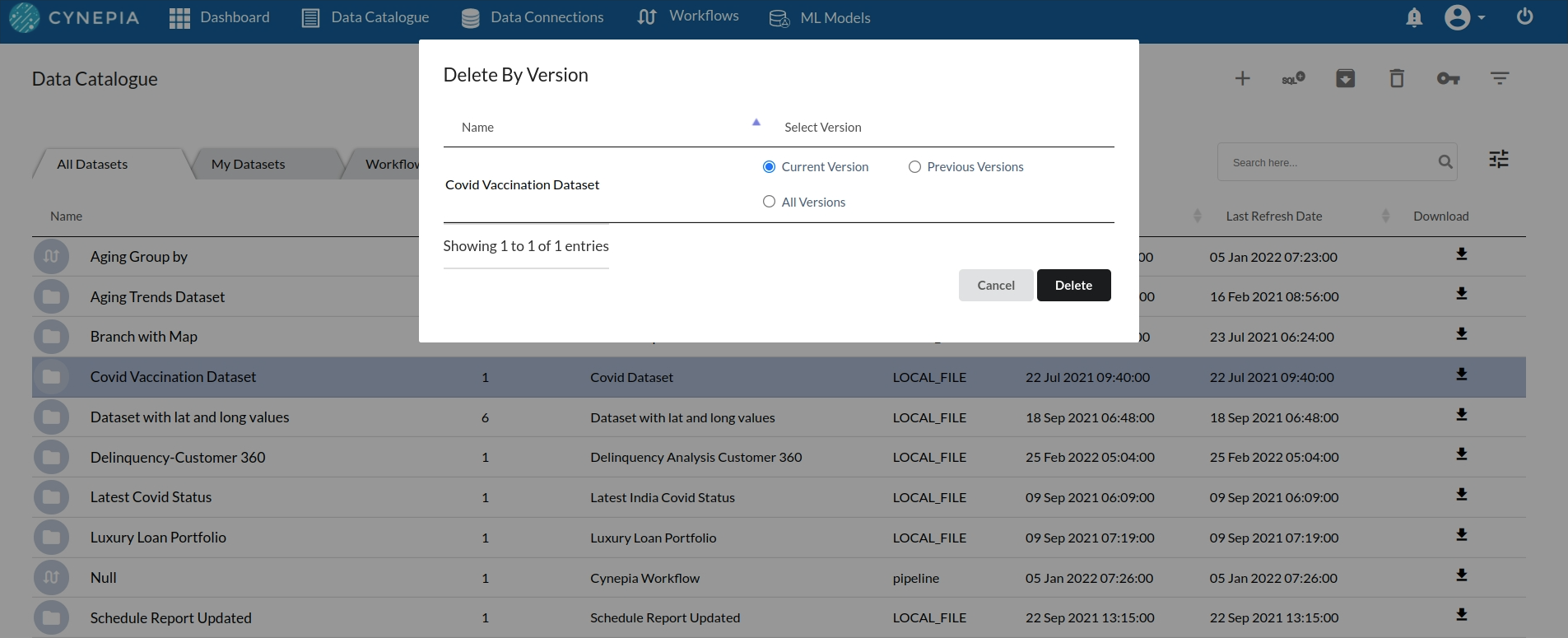Open the Dashboard menu
The width and height of the screenshot is (1568, 638).
220,17
